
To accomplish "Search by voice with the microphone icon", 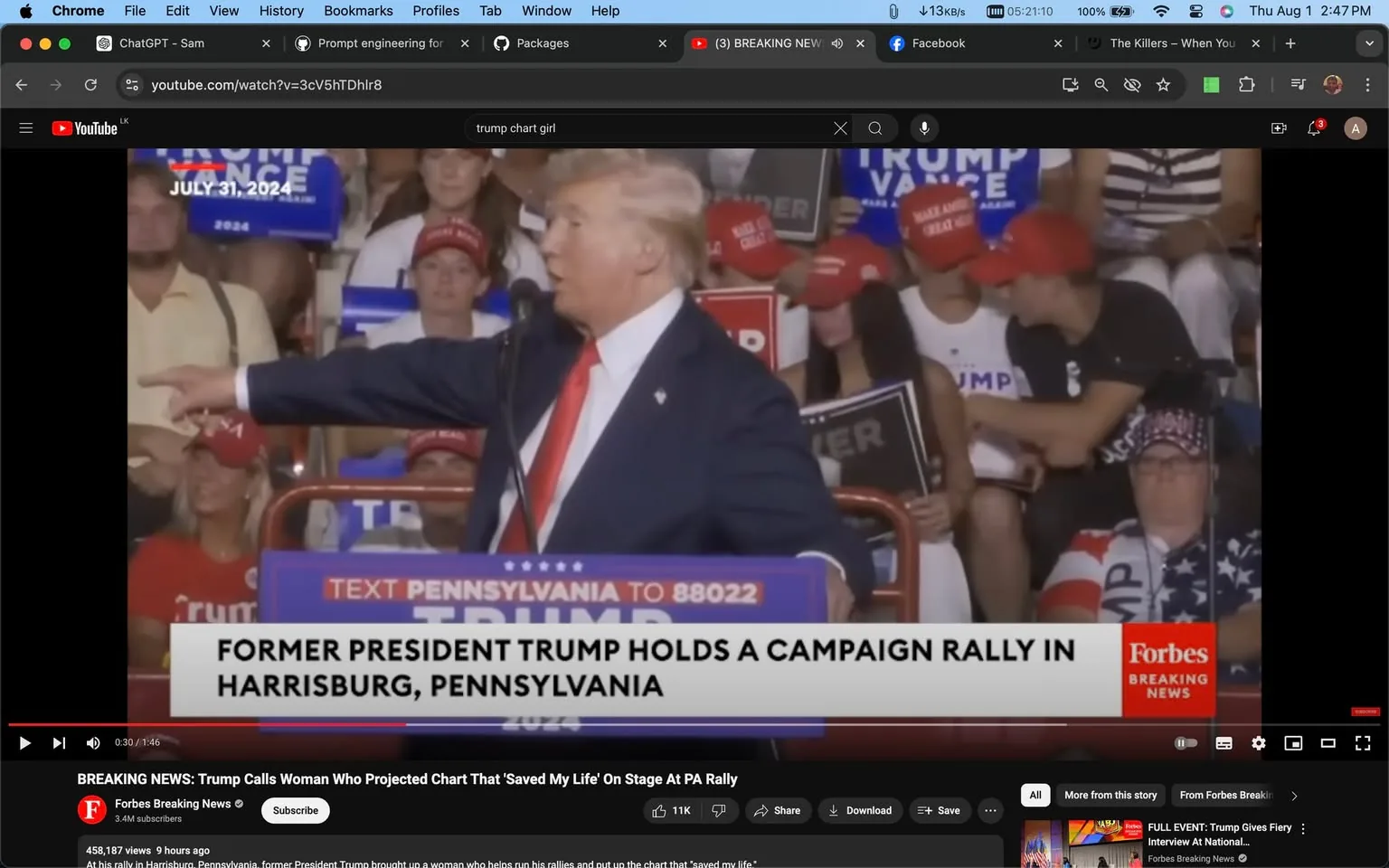I will tap(923, 127).
